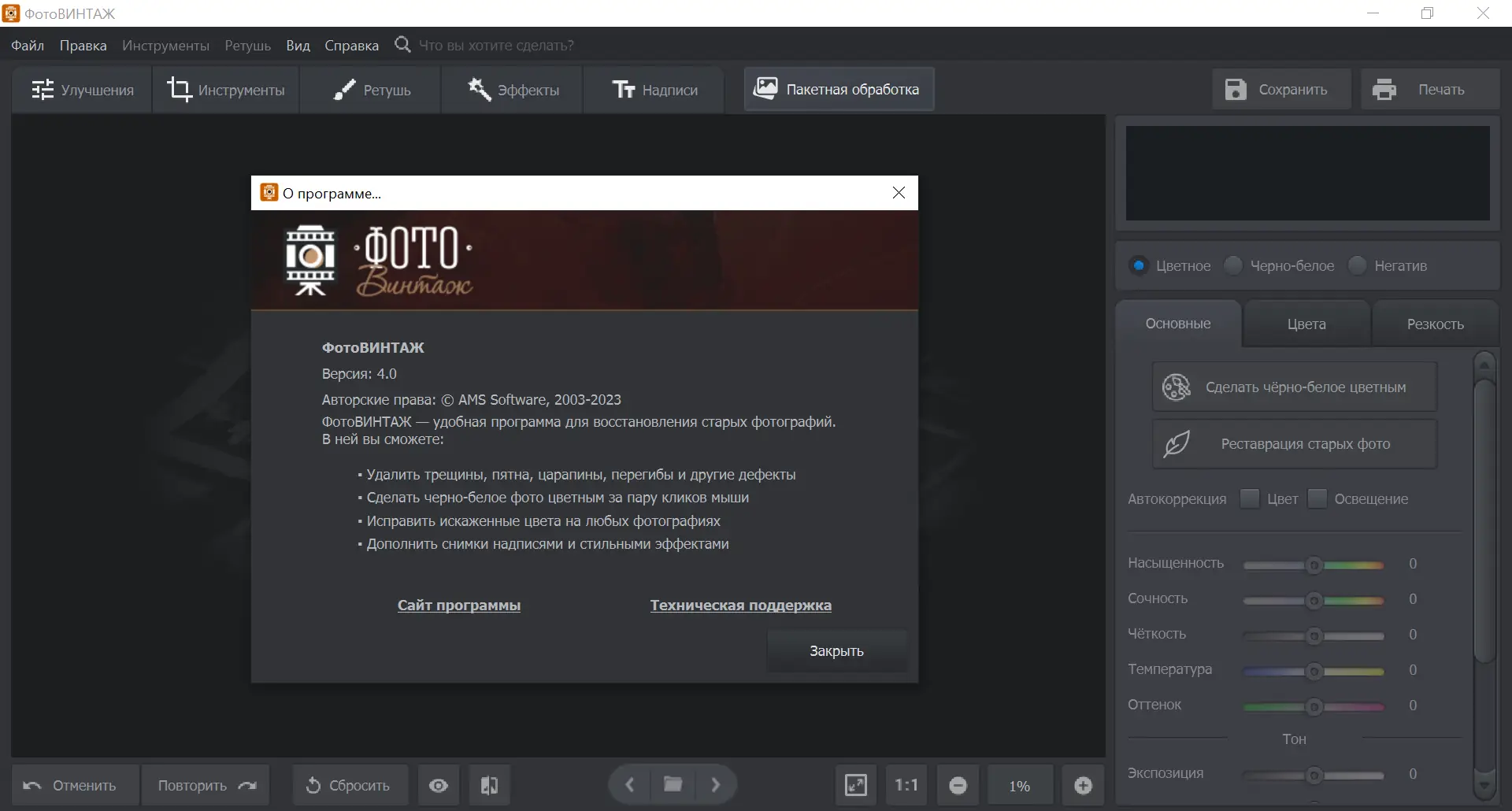Click the histogram preview panel
The height and width of the screenshot is (811, 1512).
[1307, 173]
